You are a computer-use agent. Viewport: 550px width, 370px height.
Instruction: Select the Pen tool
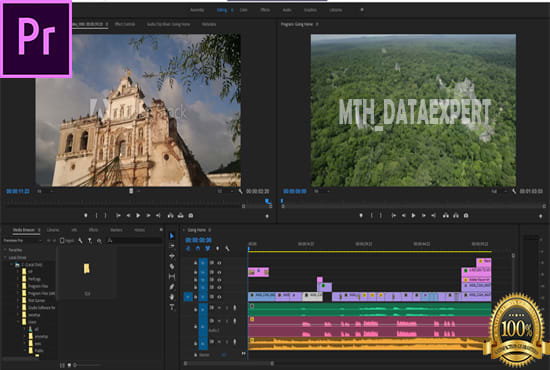pyautogui.click(x=172, y=287)
